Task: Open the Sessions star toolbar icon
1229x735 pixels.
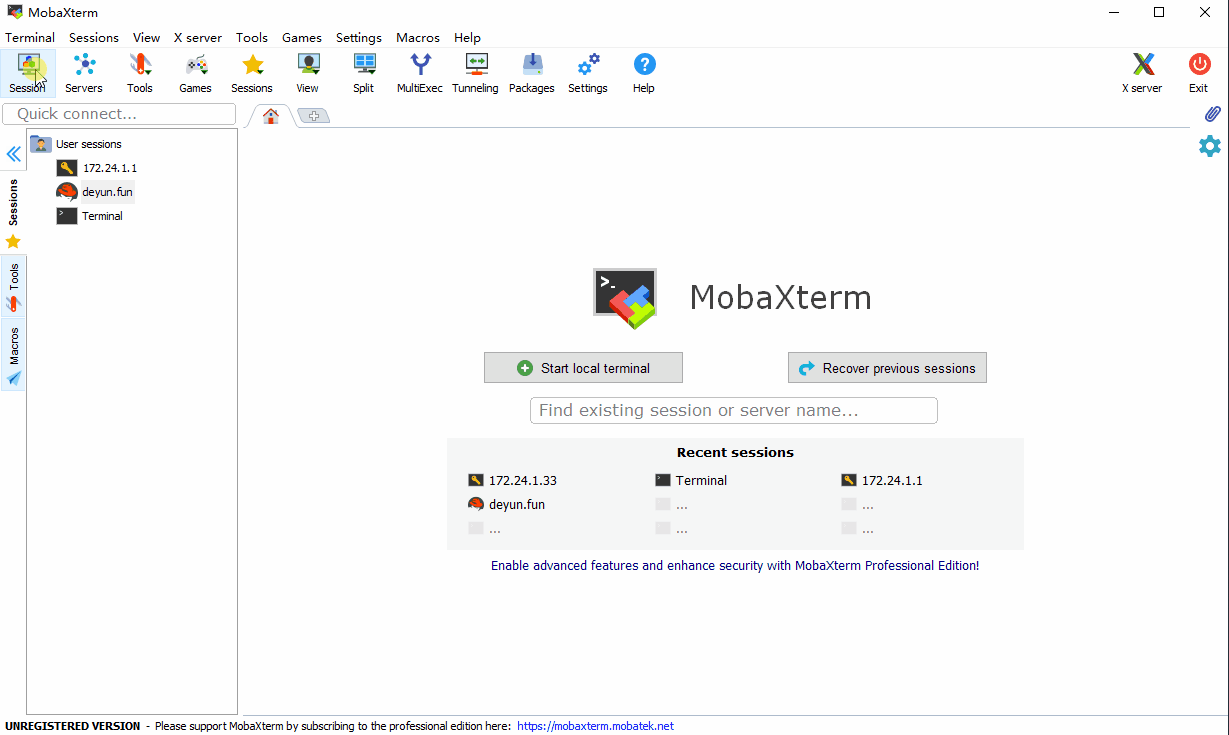Action: point(252,73)
